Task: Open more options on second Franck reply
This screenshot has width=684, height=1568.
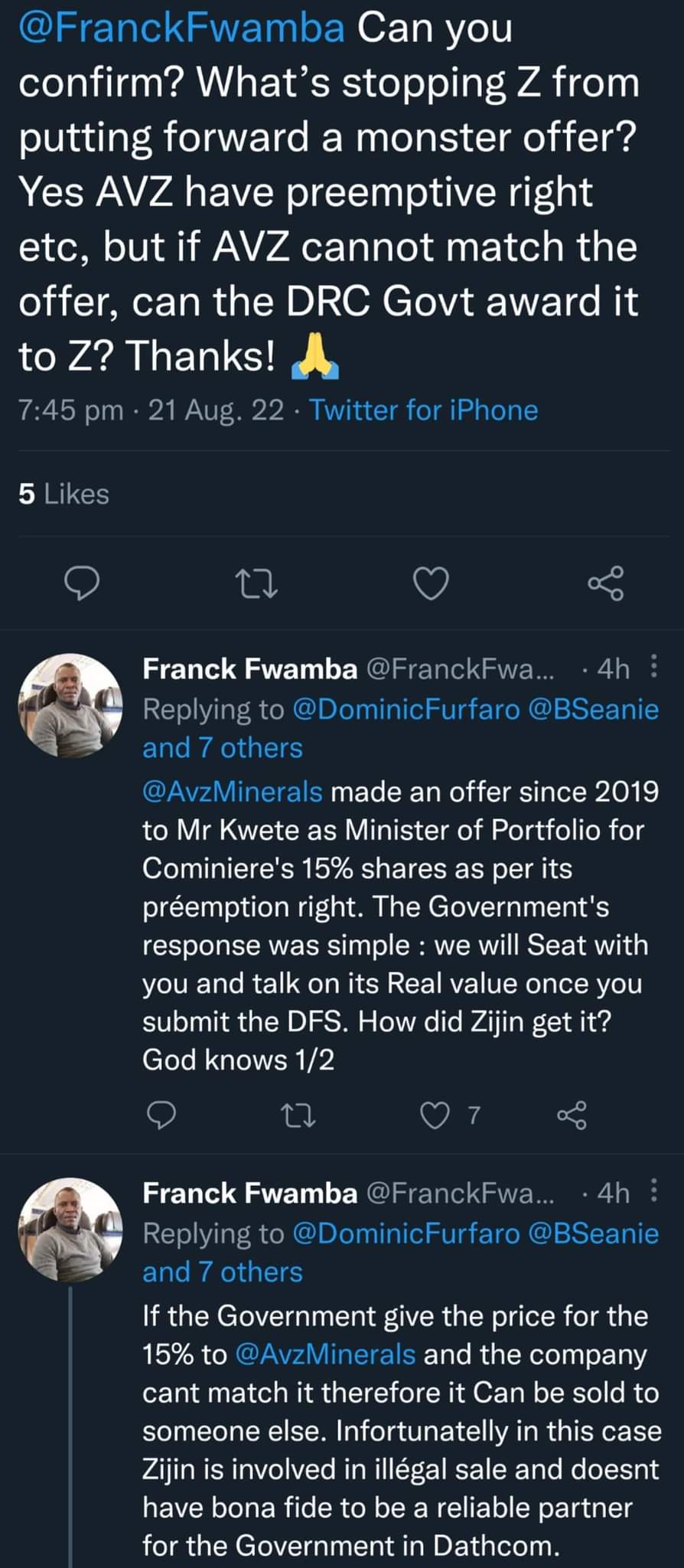Action: [653, 1192]
